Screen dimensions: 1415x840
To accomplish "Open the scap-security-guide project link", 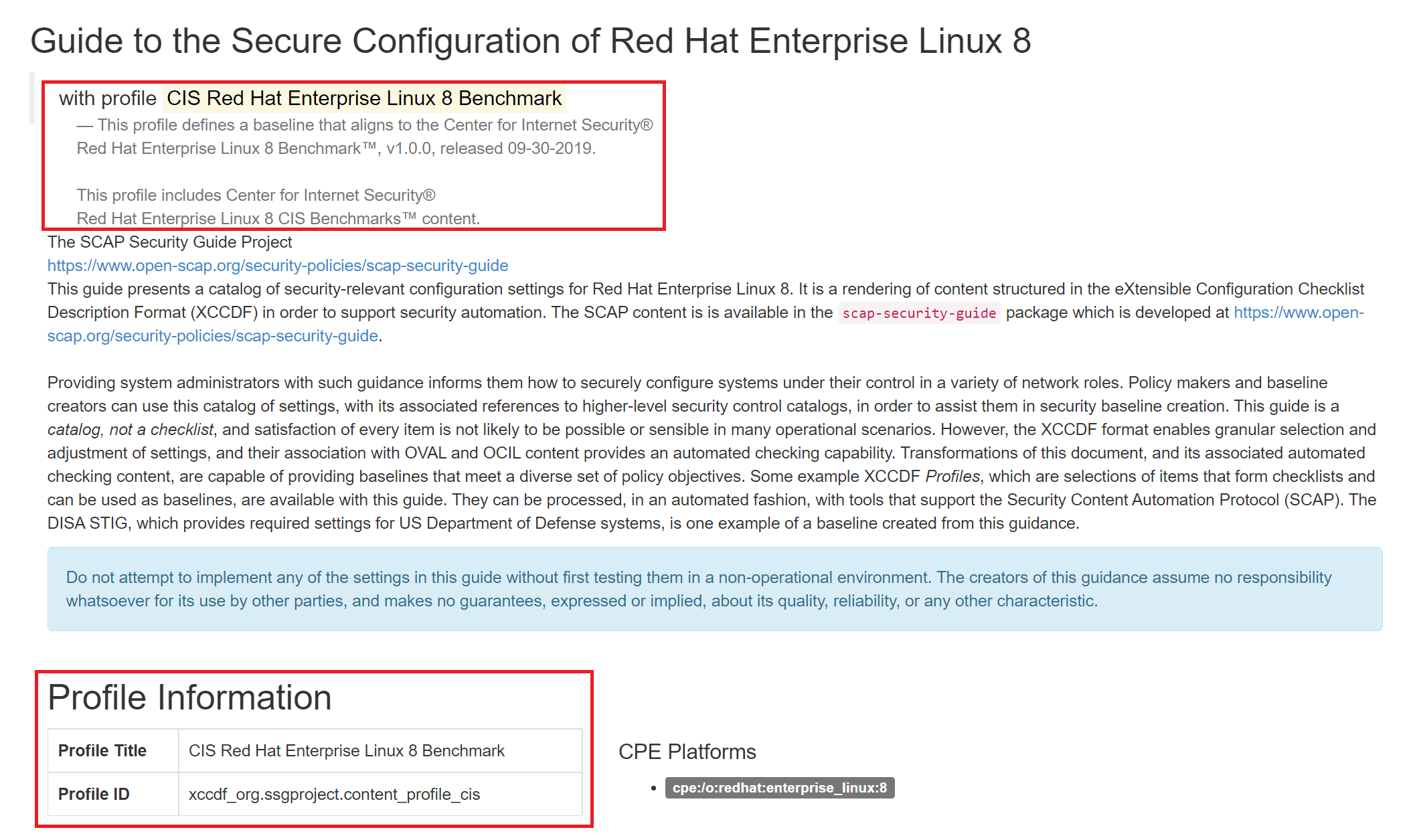I will pyautogui.click(x=276, y=265).
